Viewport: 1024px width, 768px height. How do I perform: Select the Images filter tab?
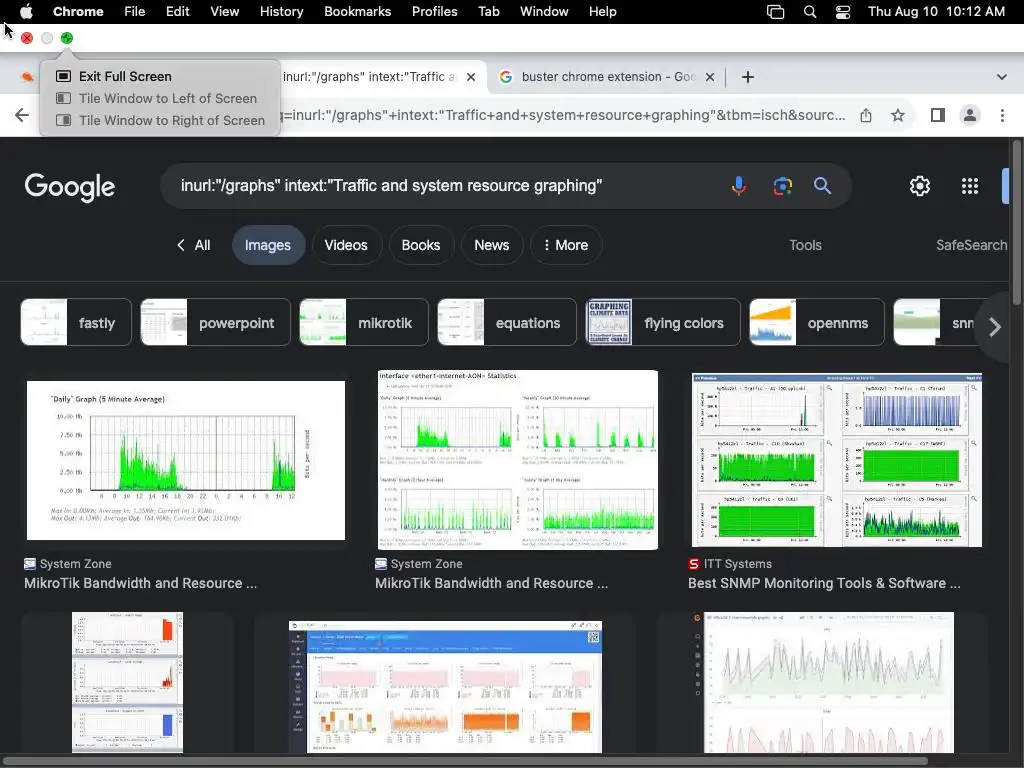tap(268, 246)
